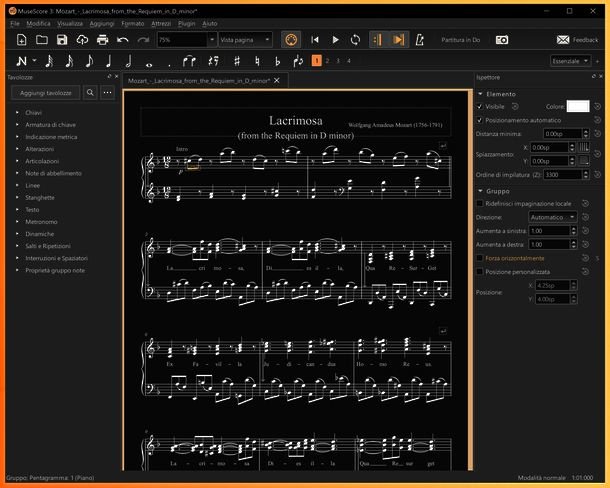Expand the Linee palette
The image size is (610, 488).
[x=17, y=185]
